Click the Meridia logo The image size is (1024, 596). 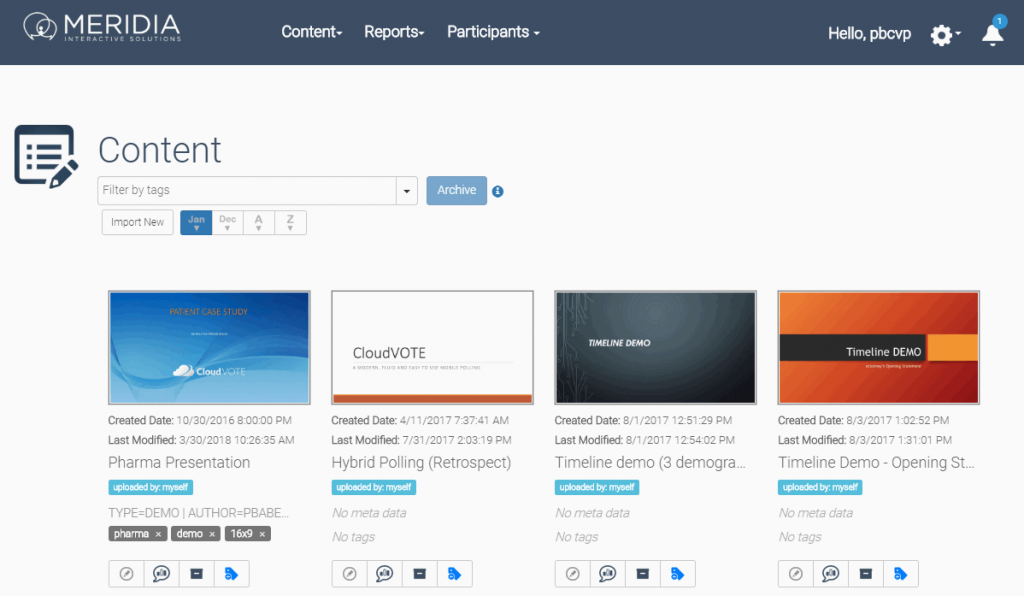click(102, 28)
